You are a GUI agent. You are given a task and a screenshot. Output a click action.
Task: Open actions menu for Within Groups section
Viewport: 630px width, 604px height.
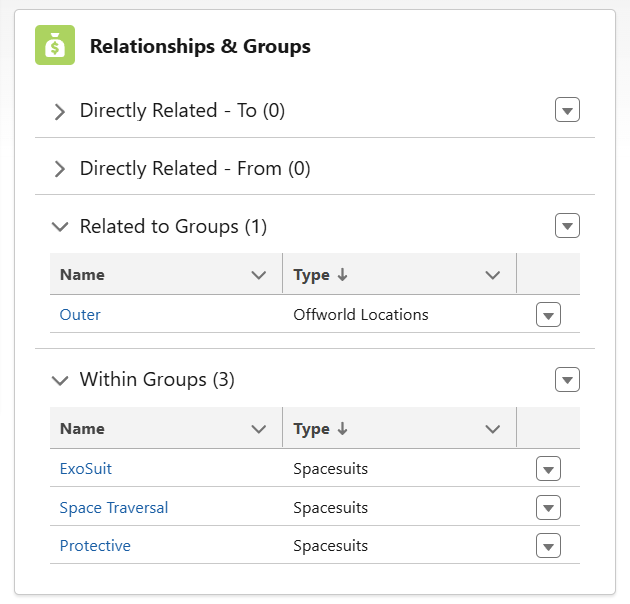tap(567, 379)
